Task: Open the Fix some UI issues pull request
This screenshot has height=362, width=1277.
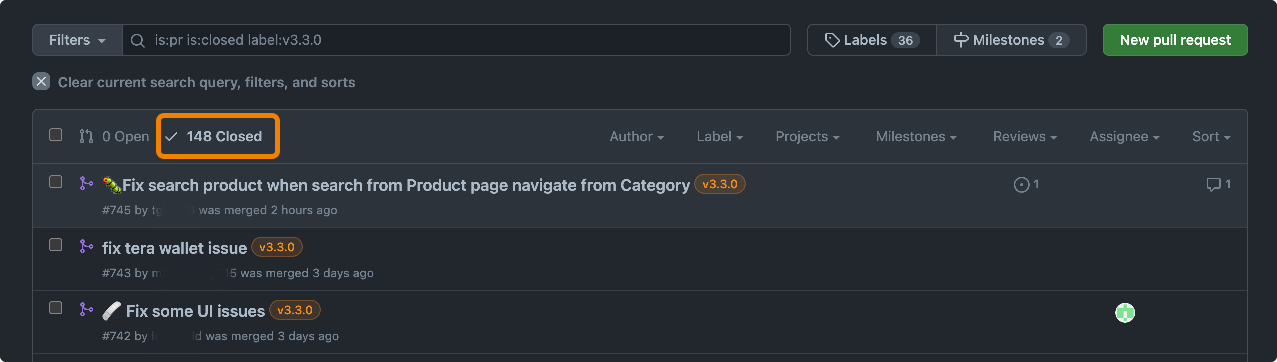Action: pyautogui.click(x=195, y=311)
